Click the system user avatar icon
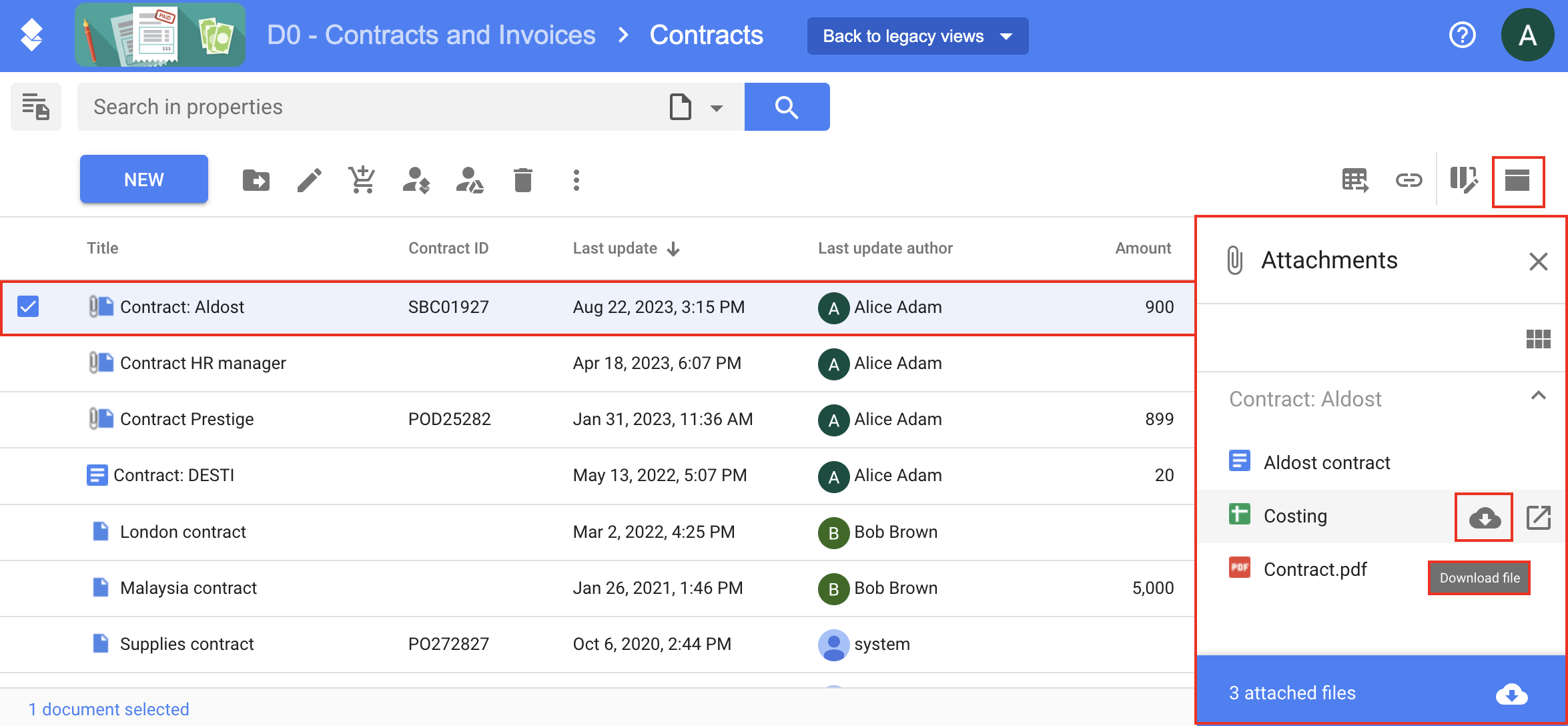The image size is (1568, 726). point(833,645)
